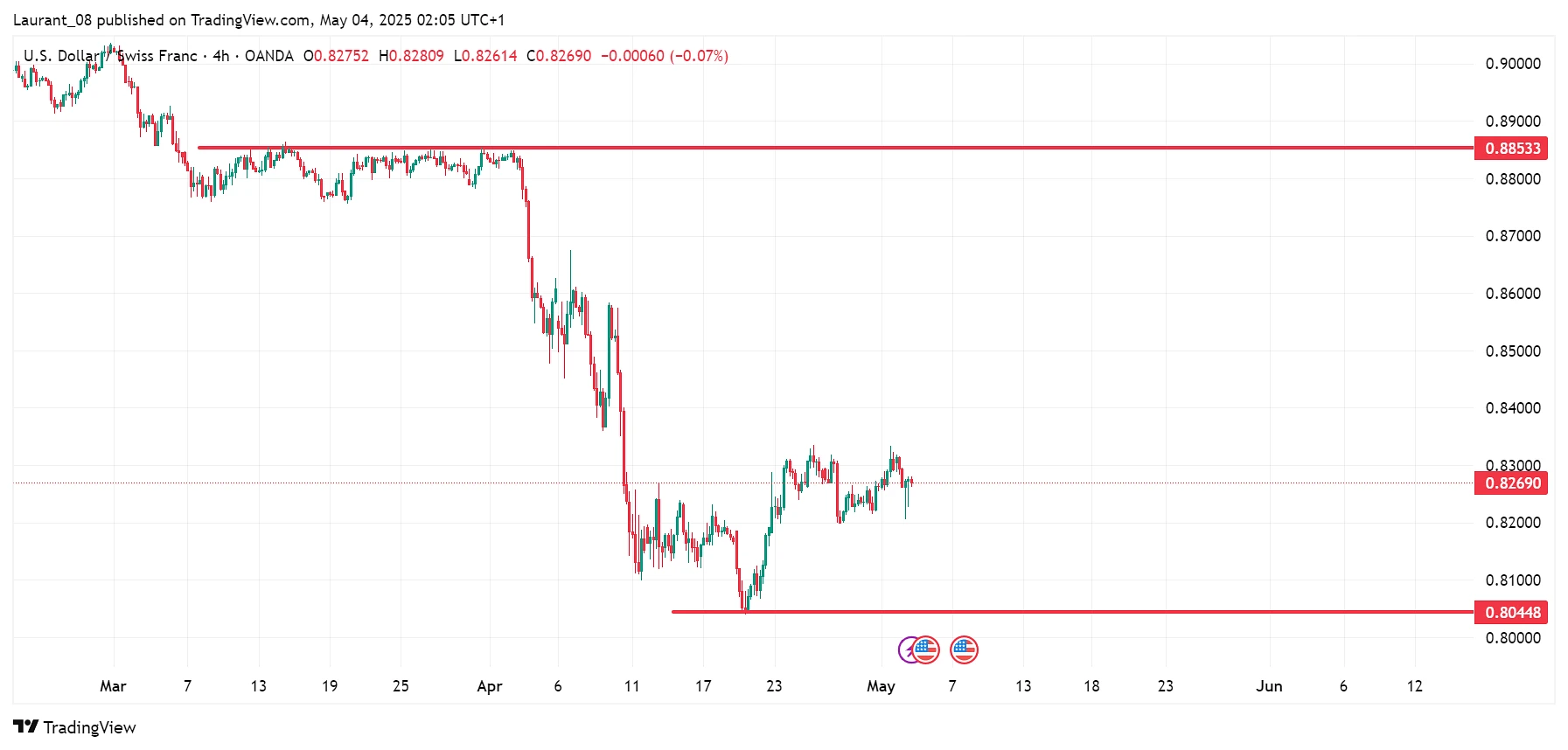Open the US flag economic event near May 7

point(964,649)
